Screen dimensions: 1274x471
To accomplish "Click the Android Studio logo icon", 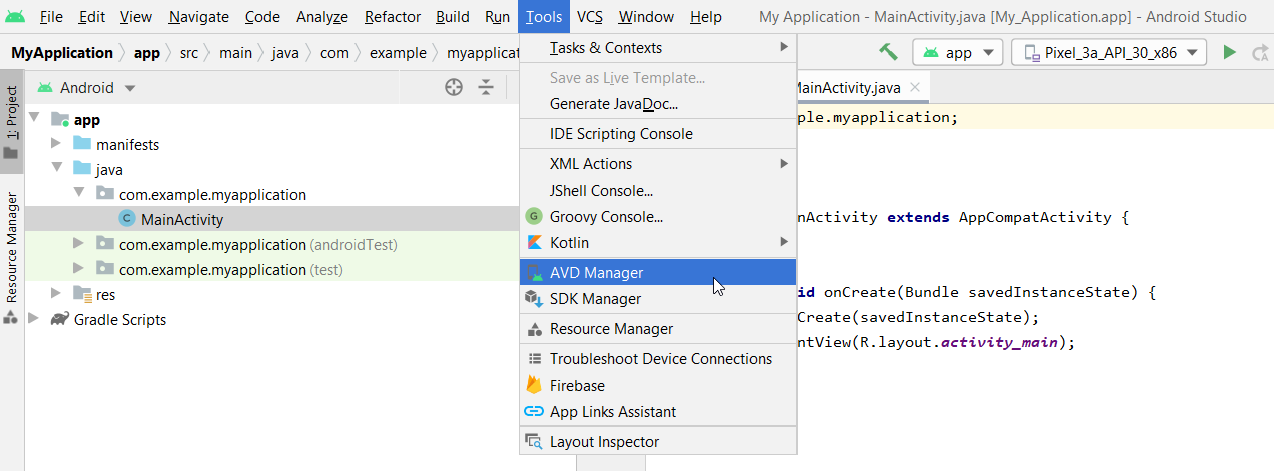I will tap(15, 17).
